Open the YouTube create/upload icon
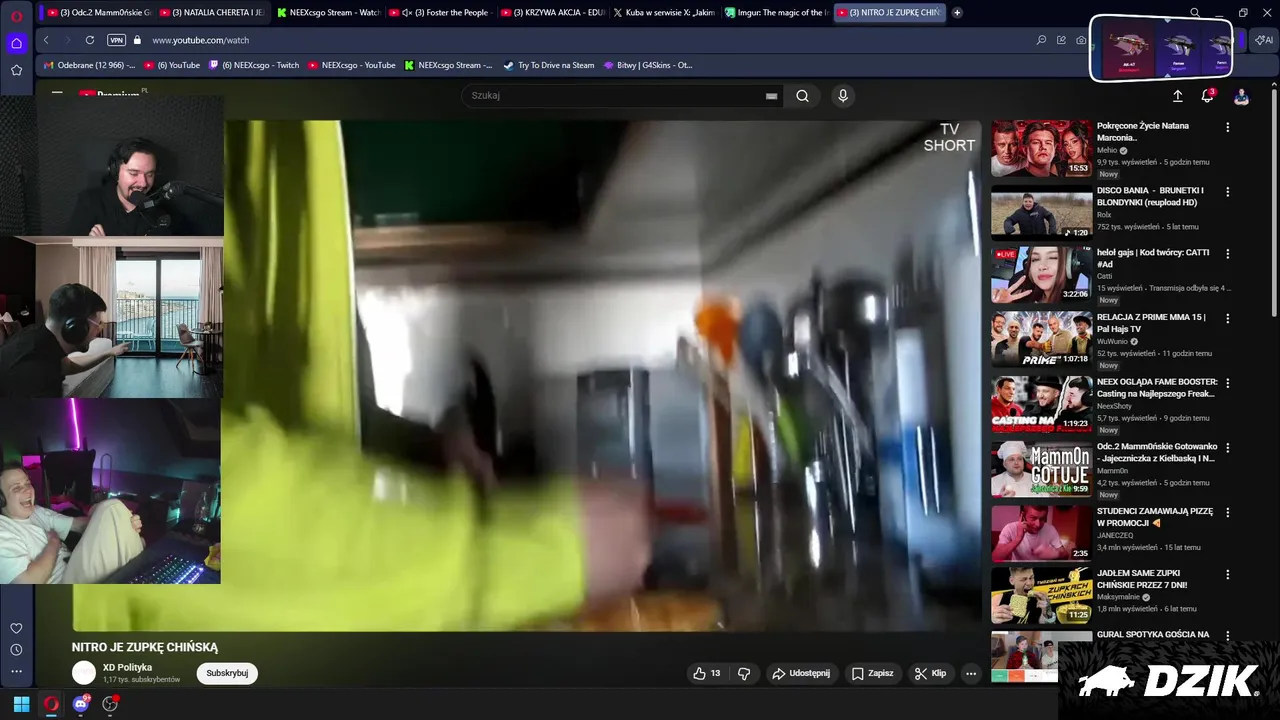1280x720 pixels. 1177,96
